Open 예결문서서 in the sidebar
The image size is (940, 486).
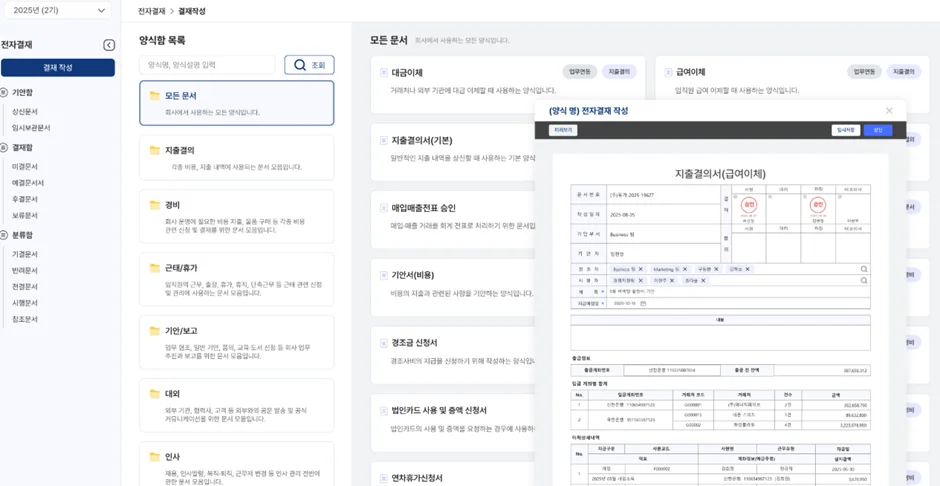(x=28, y=183)
